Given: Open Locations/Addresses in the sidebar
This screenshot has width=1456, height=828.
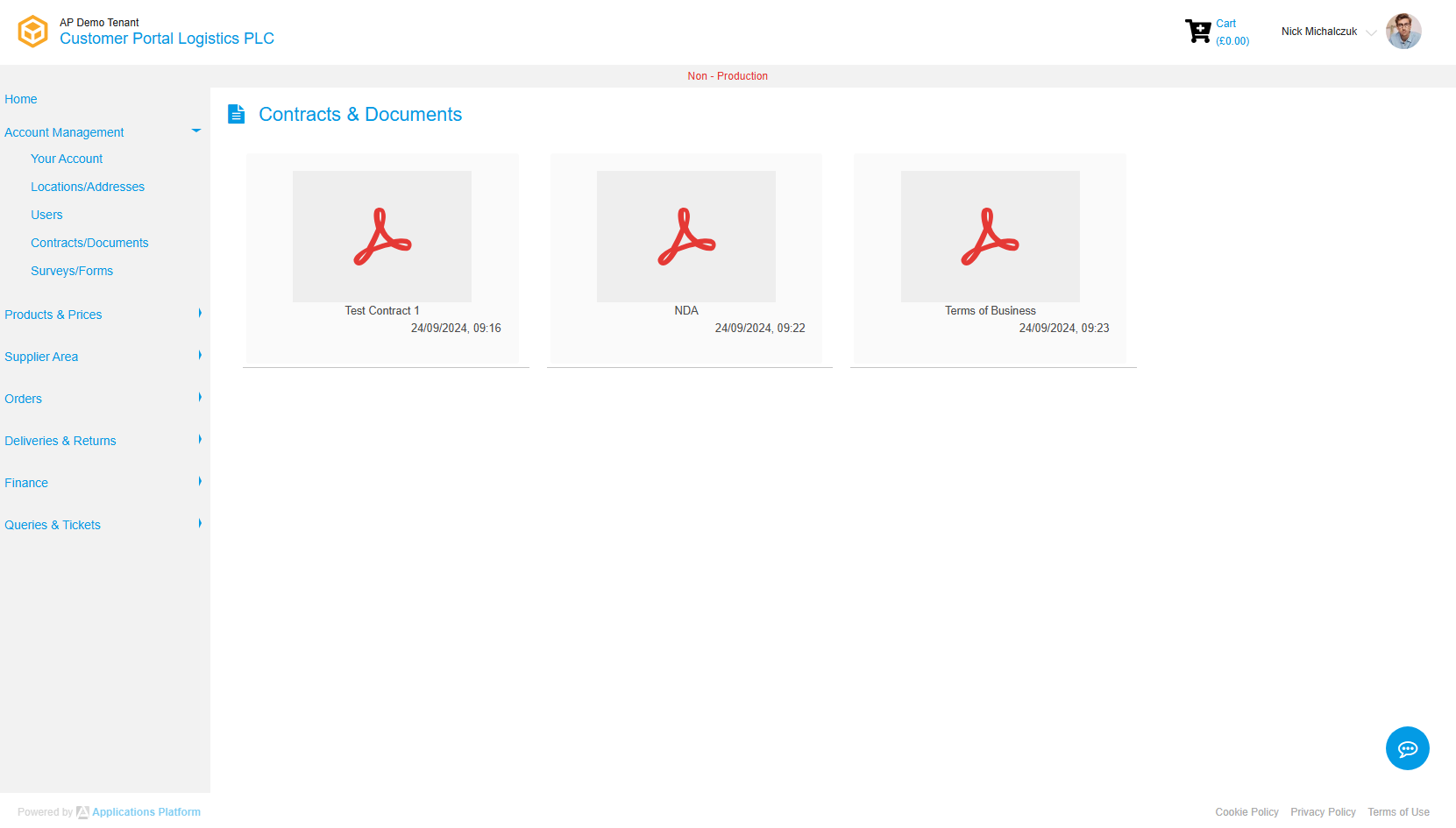Looking at the screenshot, I should 88,187.
